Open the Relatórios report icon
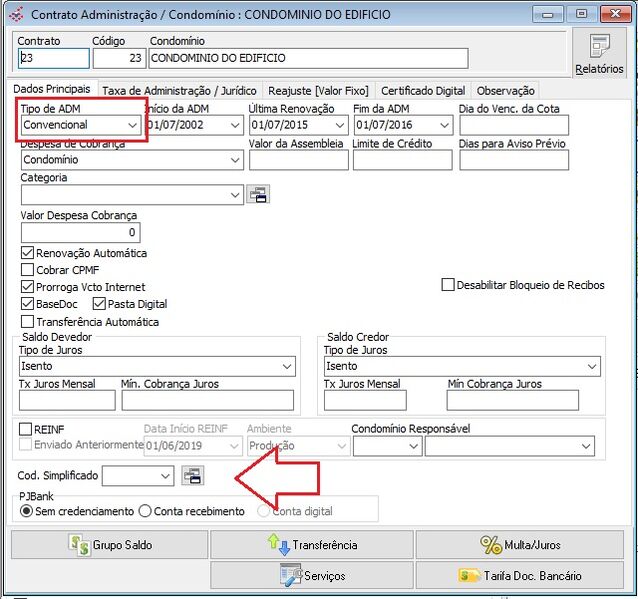The height and width of the screenshot is (599, 638). tap(599, 52)
